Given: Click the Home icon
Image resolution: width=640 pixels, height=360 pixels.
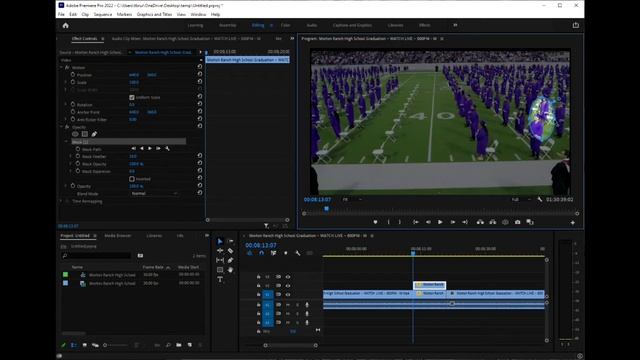Looking at the screenshot, I should [x=65, y=25].
